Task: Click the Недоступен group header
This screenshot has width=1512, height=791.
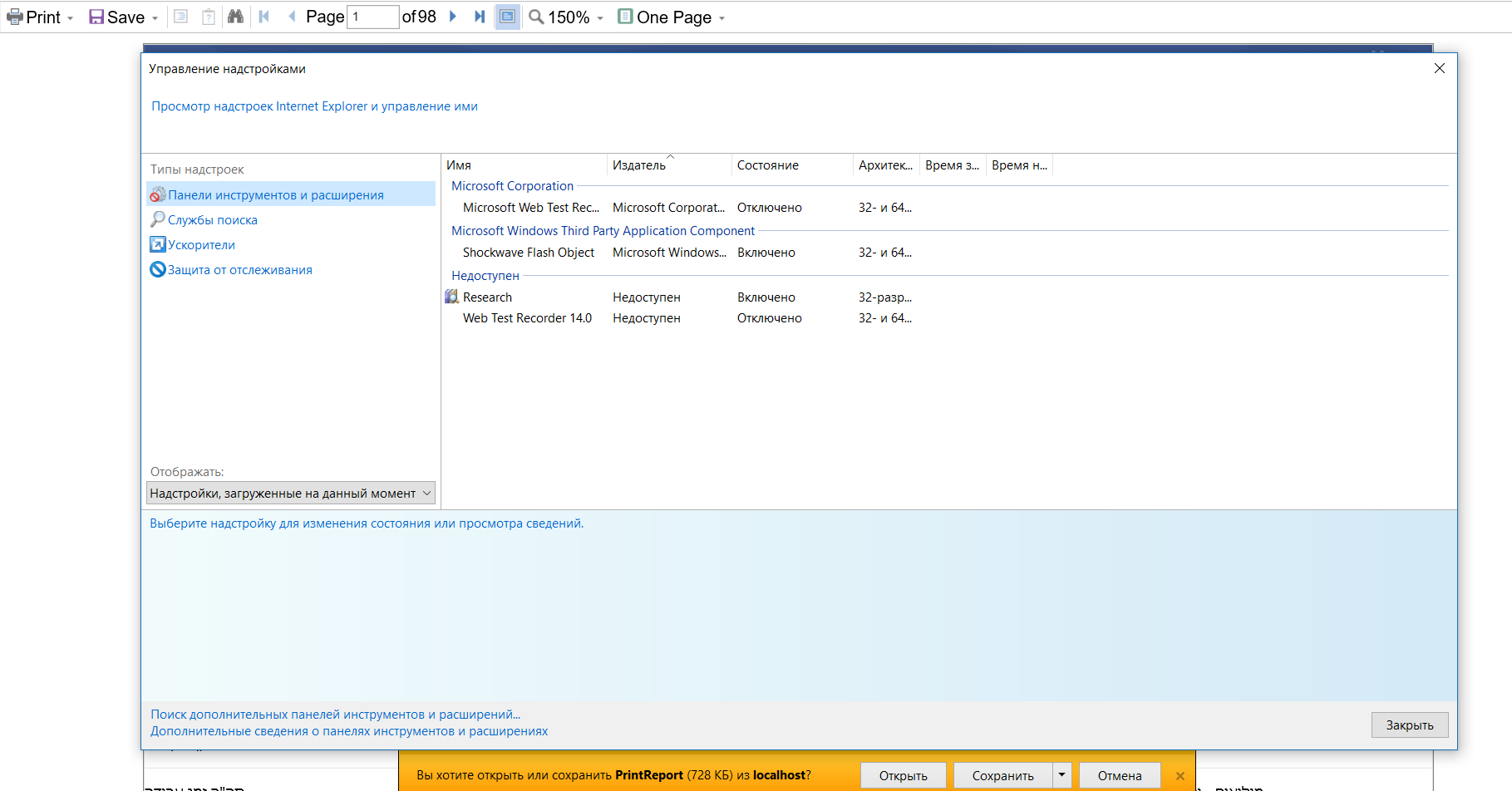Action: 485,276
